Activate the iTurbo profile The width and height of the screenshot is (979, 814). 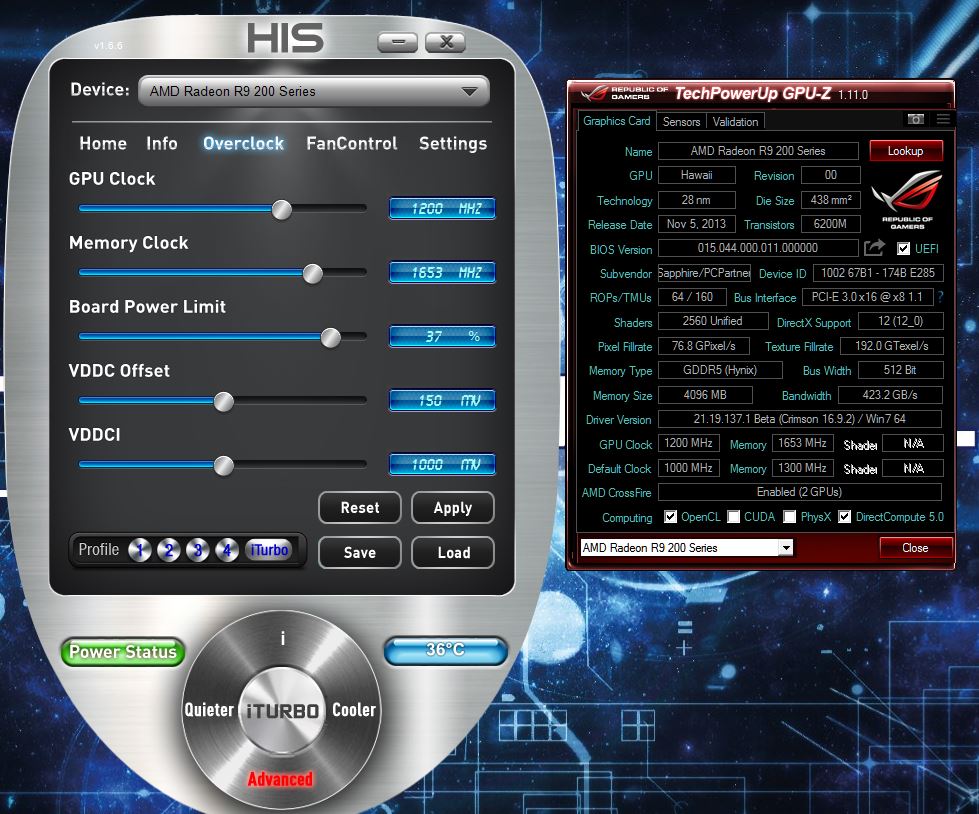pyautogui.click(x=269, y=550)
